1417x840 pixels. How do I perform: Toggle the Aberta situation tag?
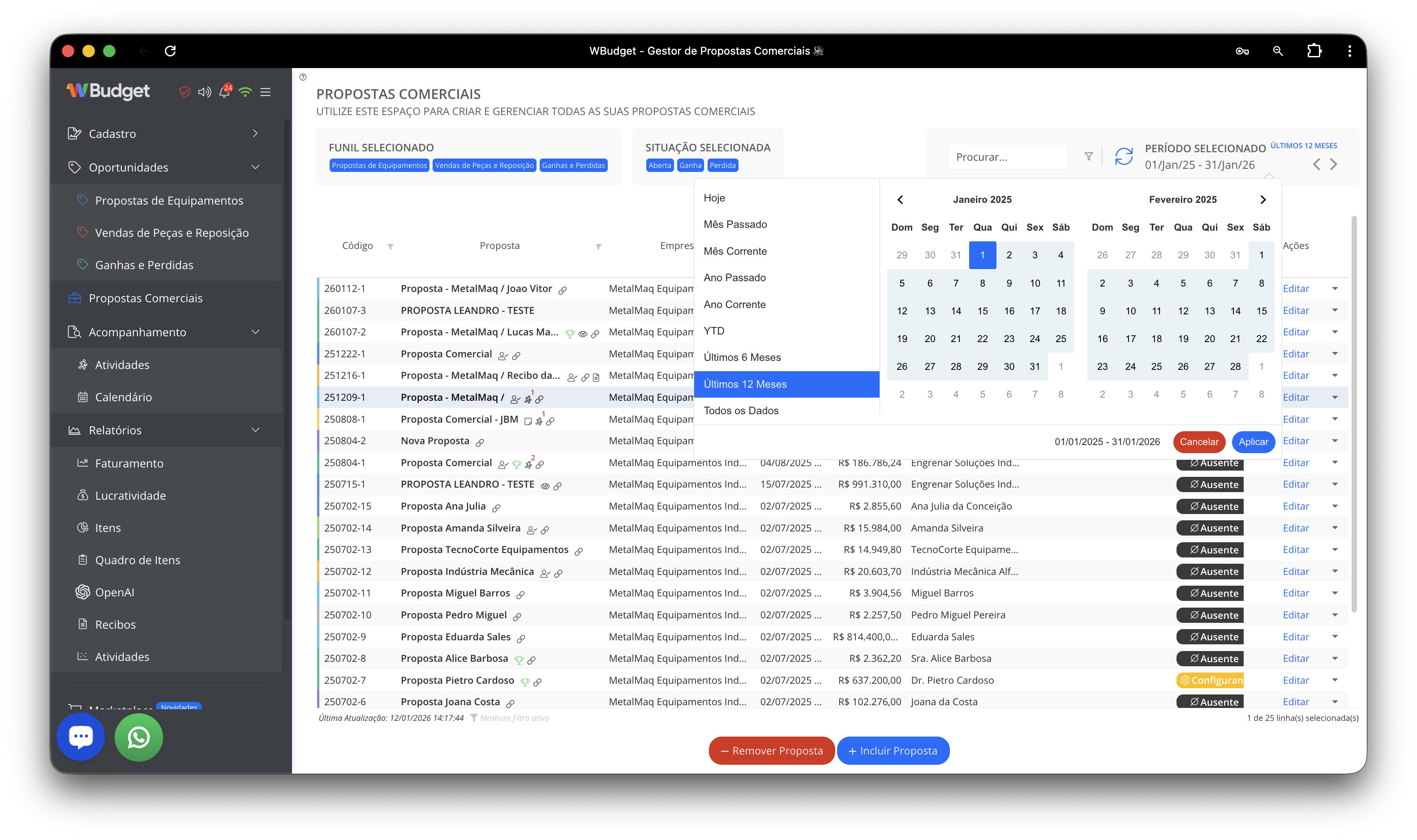pos(660,165)
